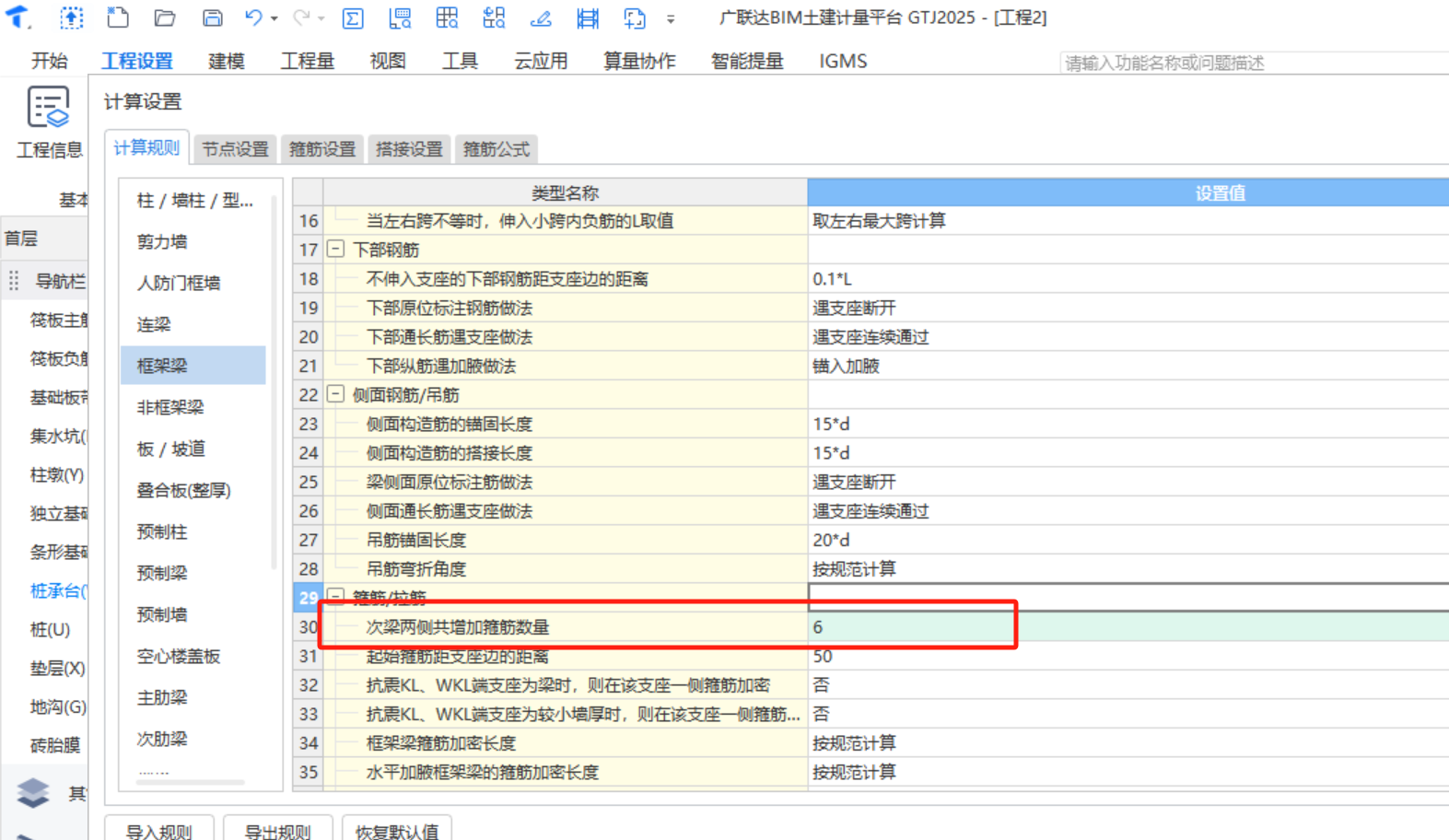Switch to the 建模 ribbon tab
1449x840 pixels.
(x=227, y=61)
